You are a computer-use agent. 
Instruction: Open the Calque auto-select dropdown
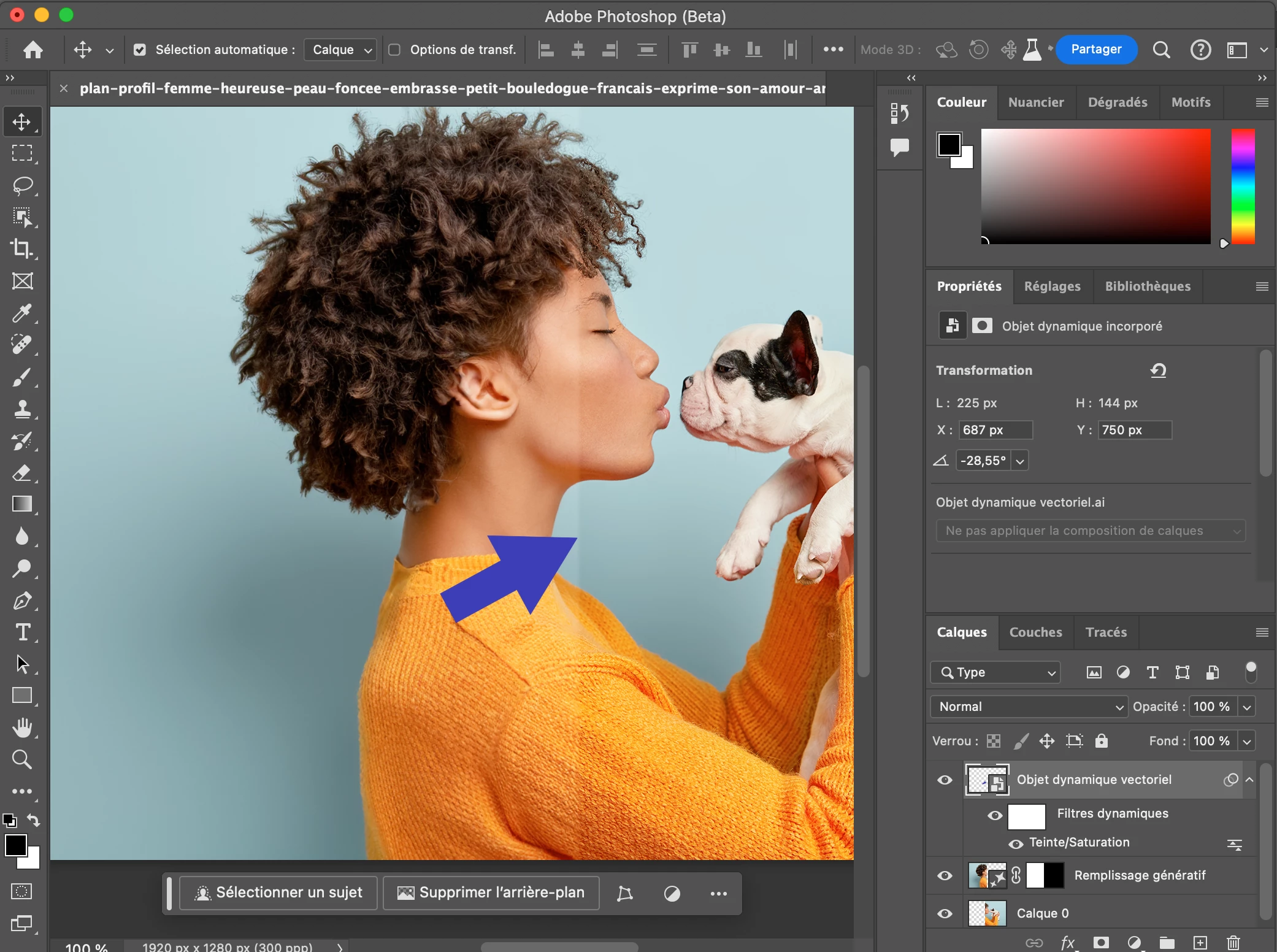341,50
